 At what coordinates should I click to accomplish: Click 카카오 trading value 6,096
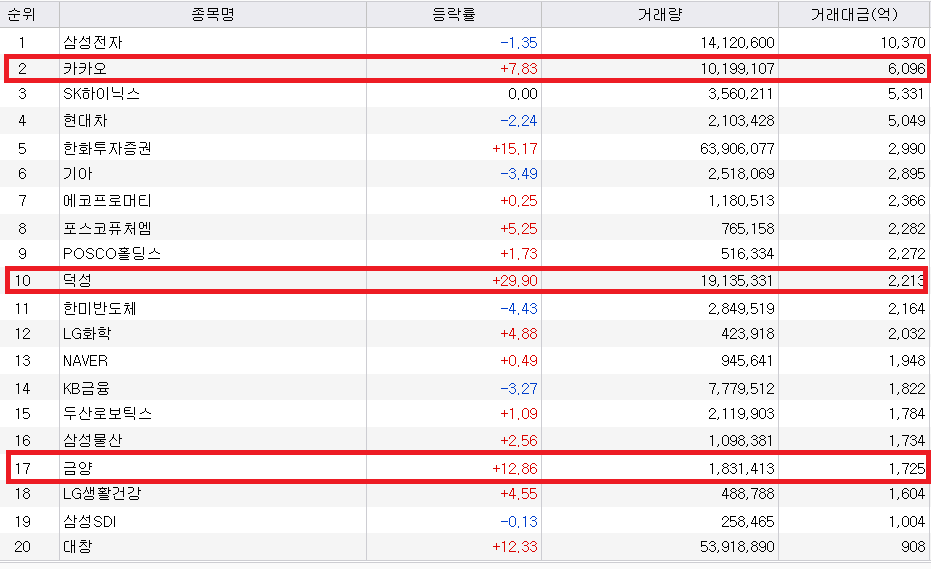pos(907,68)
